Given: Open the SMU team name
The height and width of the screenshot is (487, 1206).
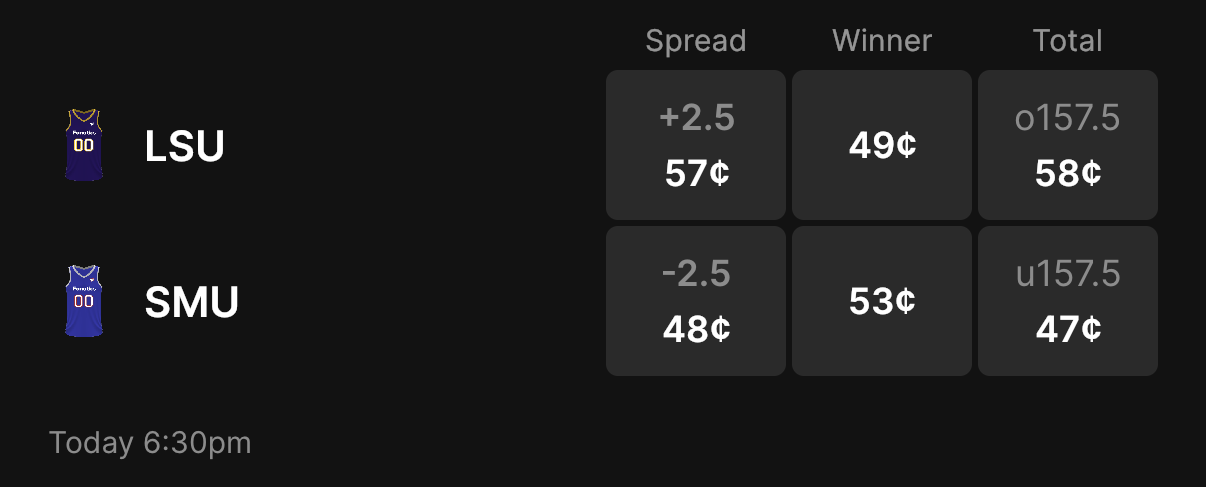Looking at the screenshot, I should tap(192, 302).
